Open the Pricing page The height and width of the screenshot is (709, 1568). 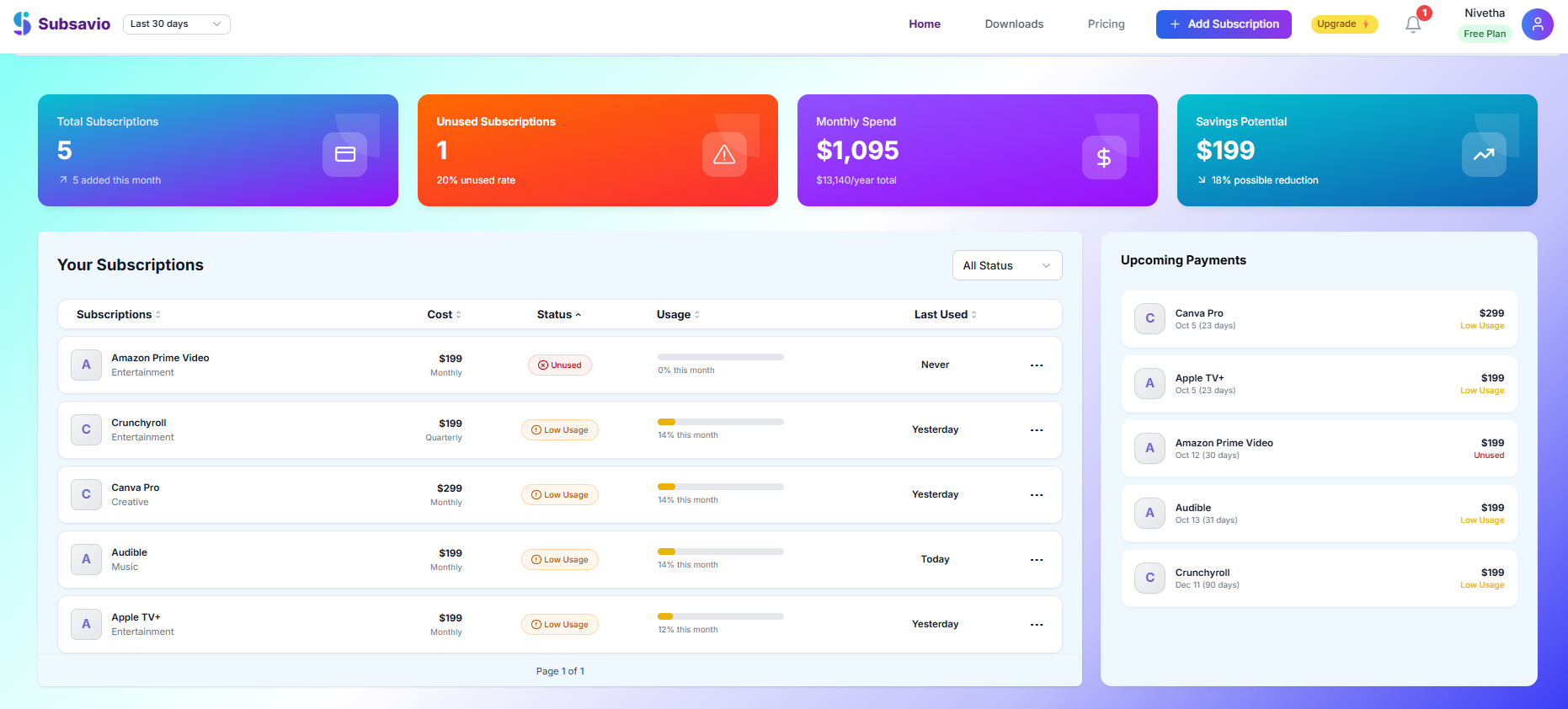click(1106, 24)
